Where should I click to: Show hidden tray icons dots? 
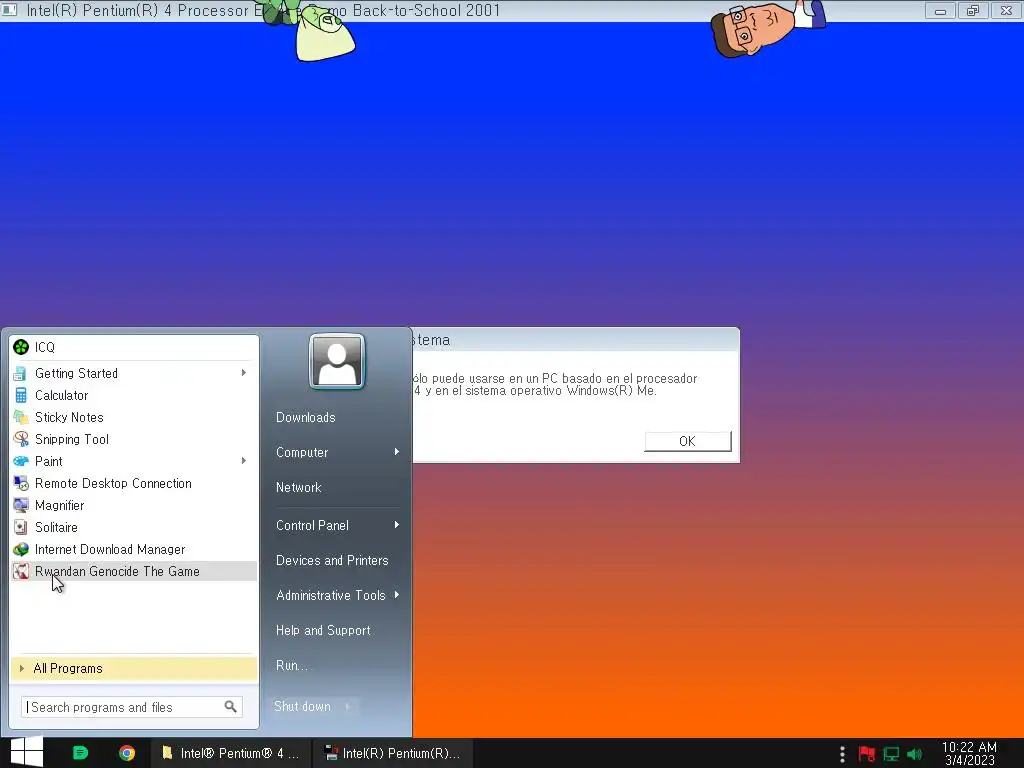coord(842,754)
